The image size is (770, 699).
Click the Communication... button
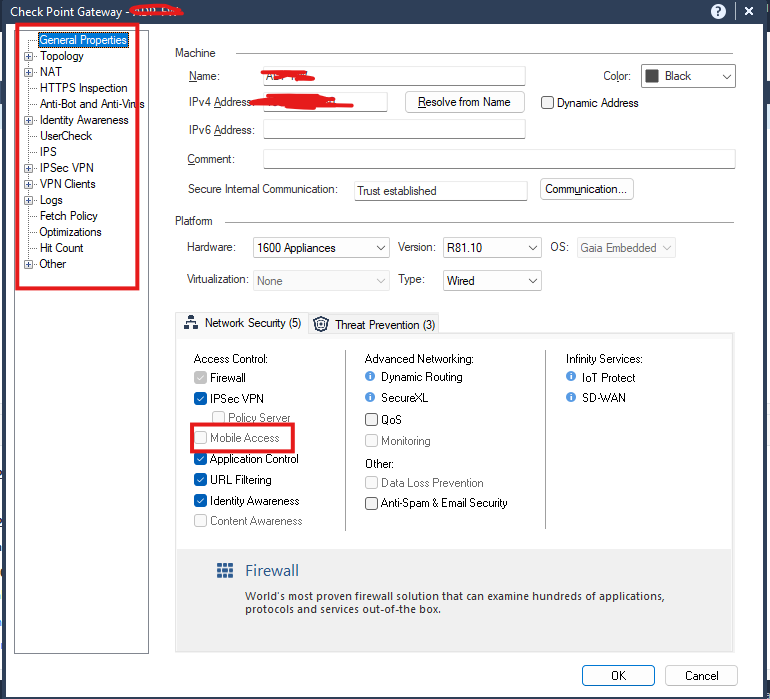[x=586, y=189]
